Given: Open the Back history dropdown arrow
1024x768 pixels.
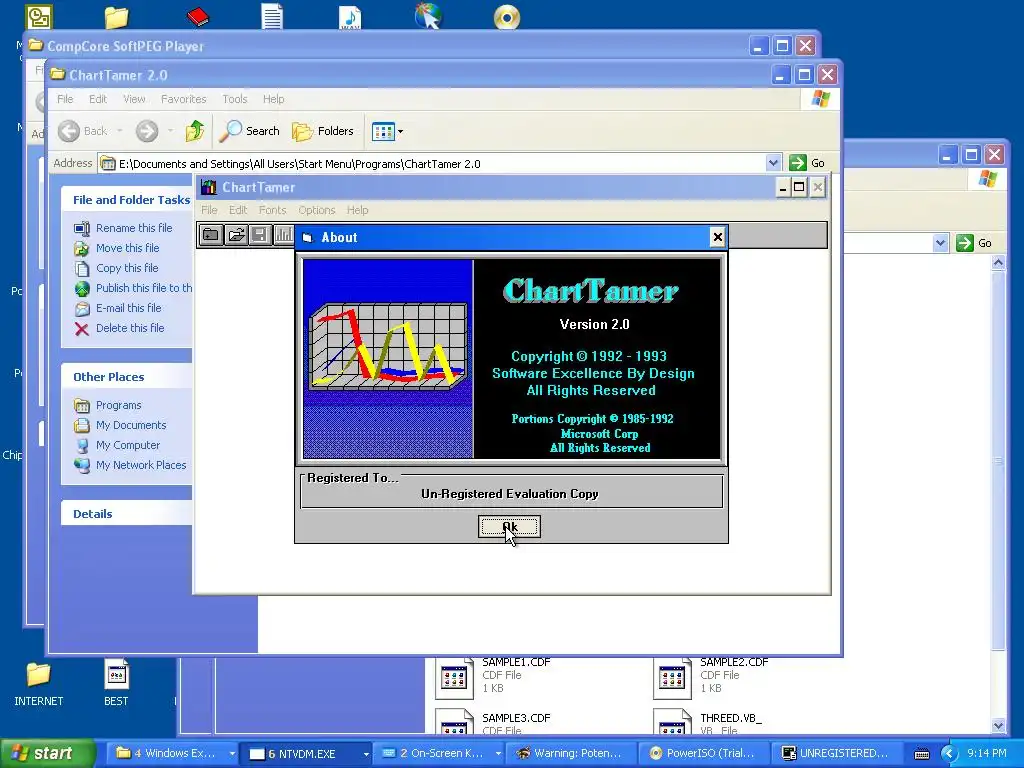Looking at the screenshot, I should tap(120, 131).
